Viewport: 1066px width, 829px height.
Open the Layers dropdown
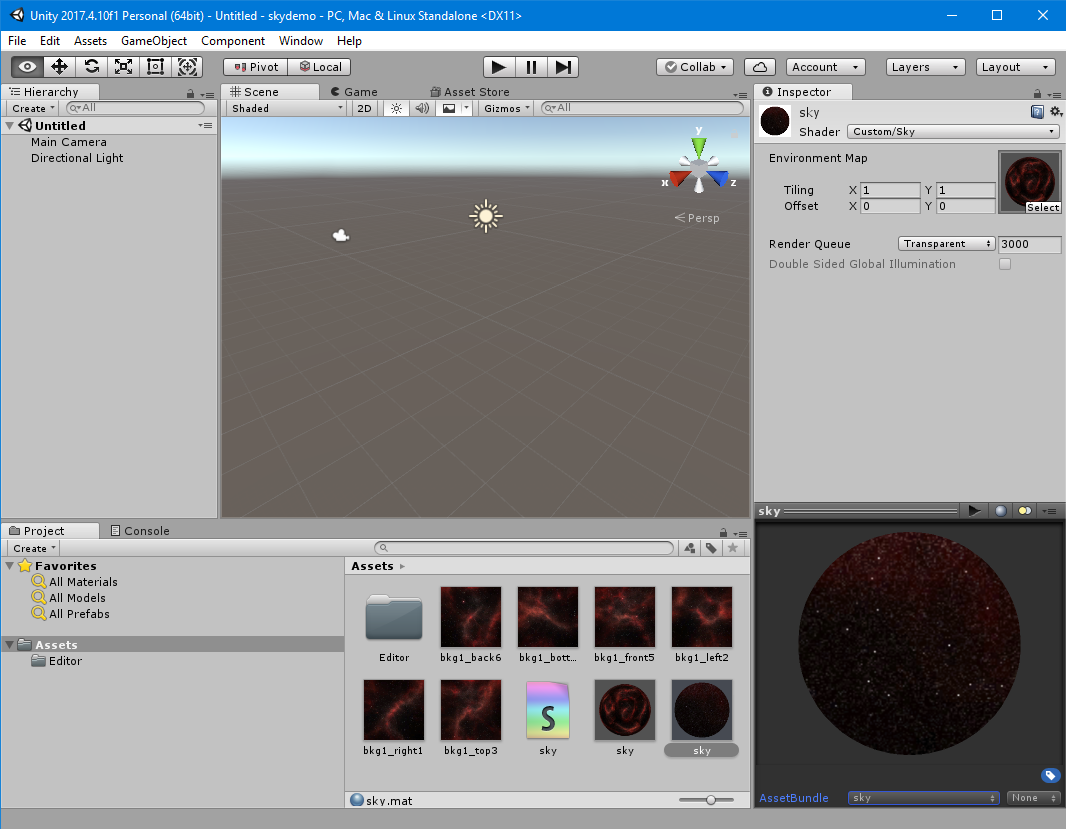click(925, 67)
